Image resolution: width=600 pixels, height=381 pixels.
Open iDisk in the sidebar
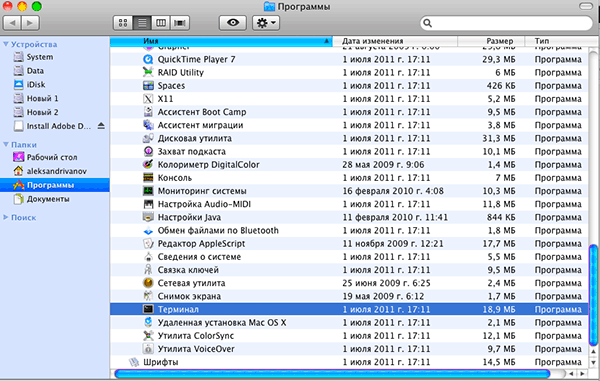pos(29,85)
